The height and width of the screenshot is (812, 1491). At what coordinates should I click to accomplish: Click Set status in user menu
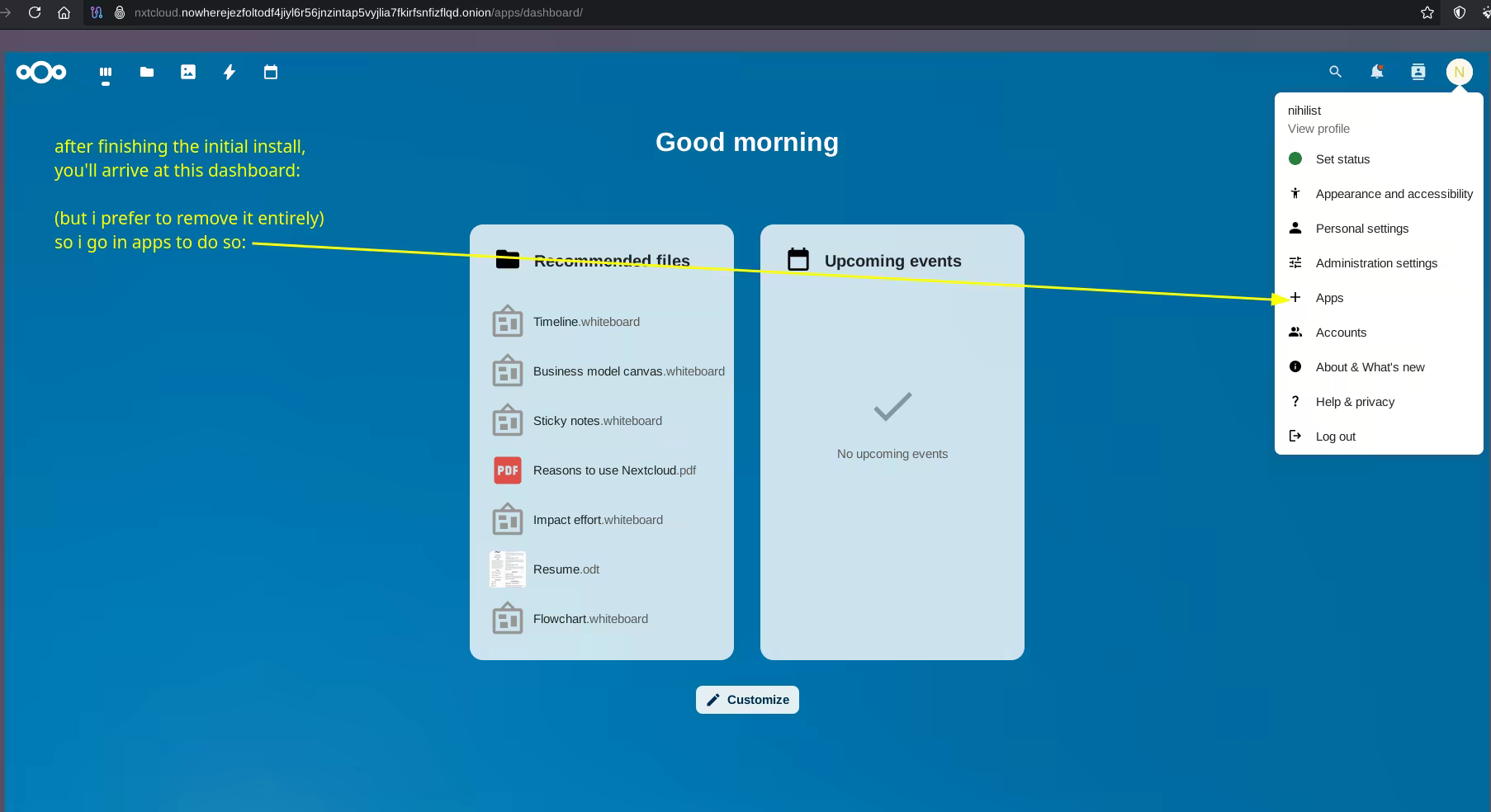point(1342,159)
